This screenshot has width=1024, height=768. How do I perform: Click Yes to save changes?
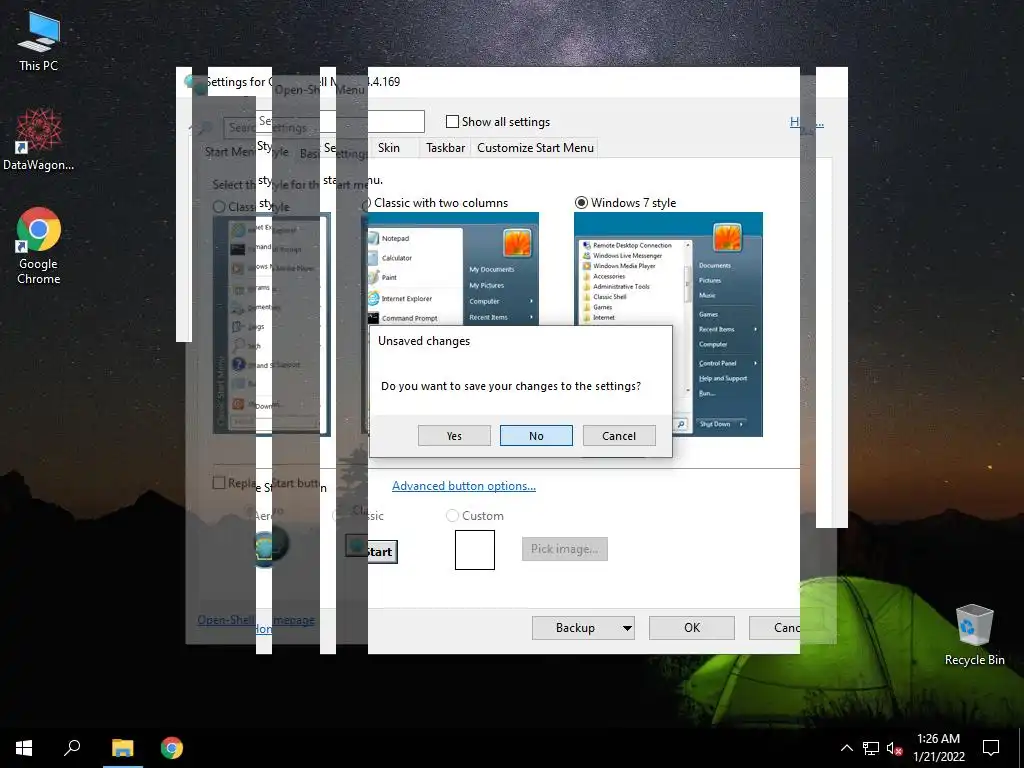[454, 436]
